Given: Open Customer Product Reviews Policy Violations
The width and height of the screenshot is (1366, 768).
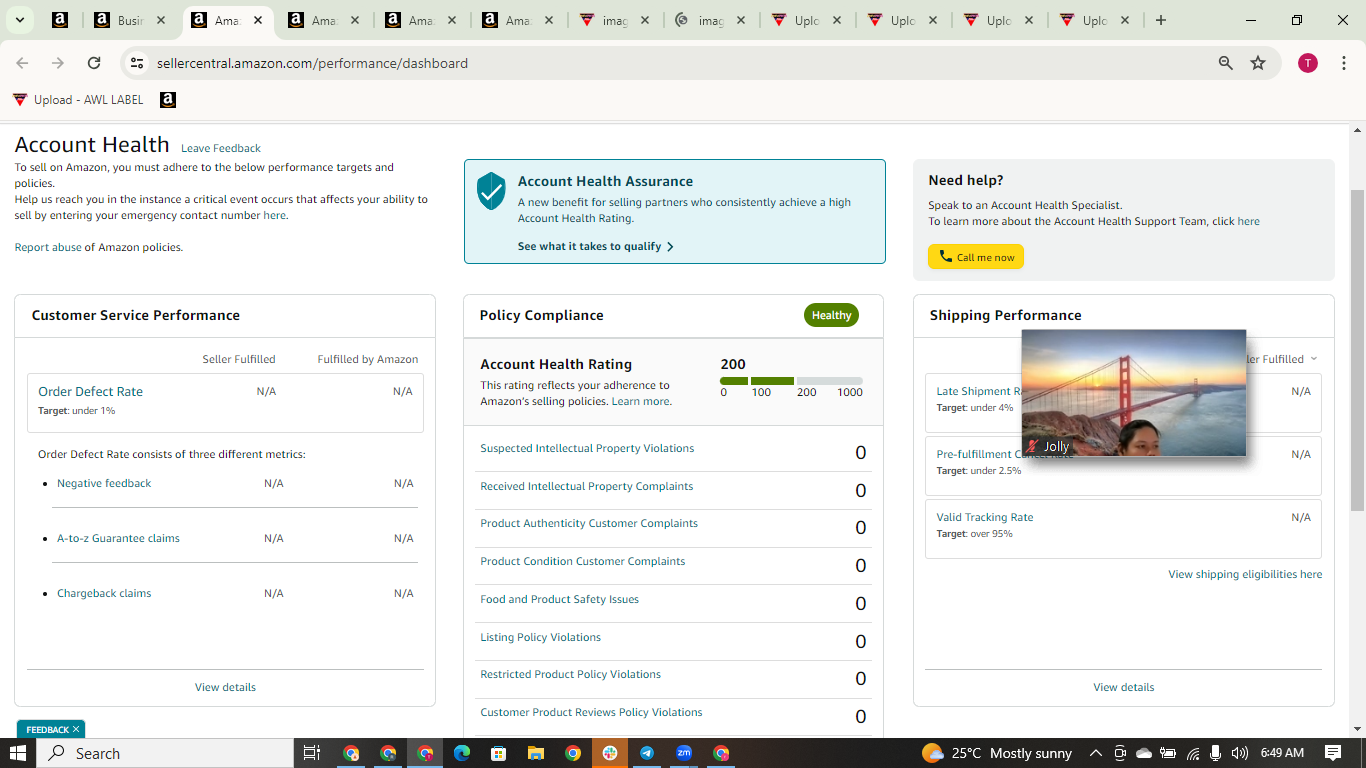Looking at the screenshot, I should 591,712.
